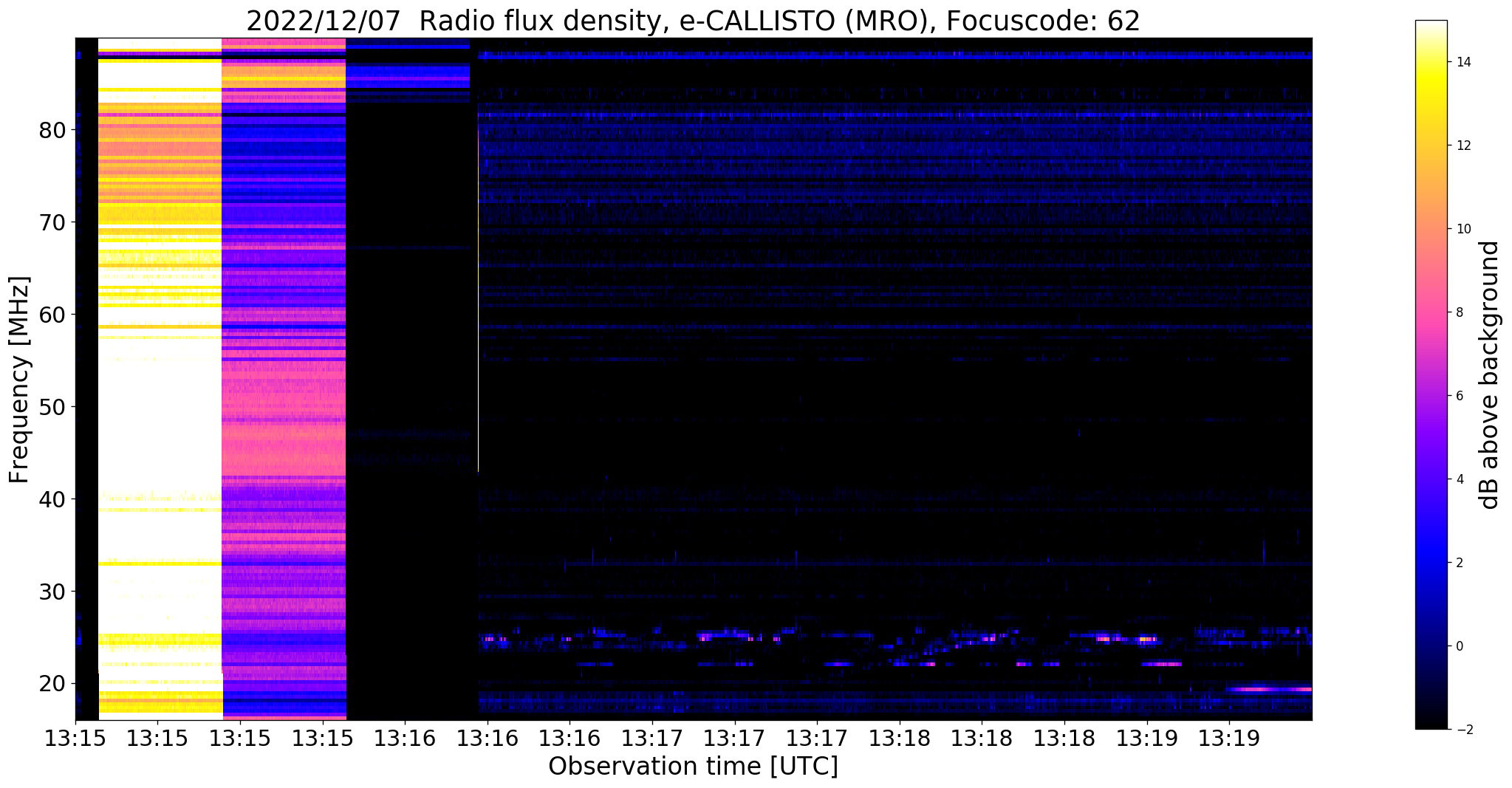Click the colorbar tick label 10
Screen dimensions: 1512x788
(1463, 230)
